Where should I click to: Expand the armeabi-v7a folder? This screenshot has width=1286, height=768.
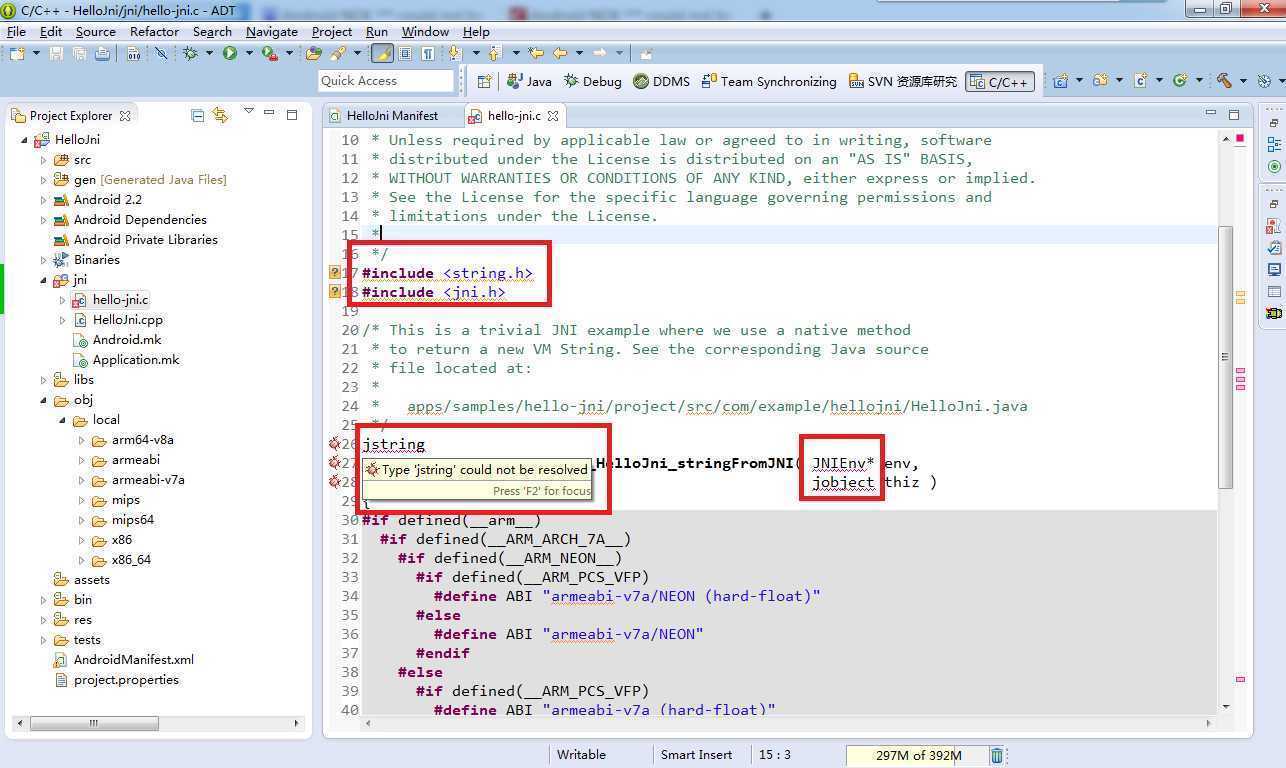point(82,480)
